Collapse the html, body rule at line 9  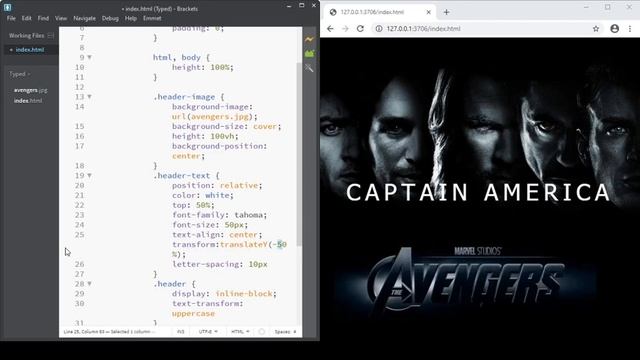pos(89,58)
